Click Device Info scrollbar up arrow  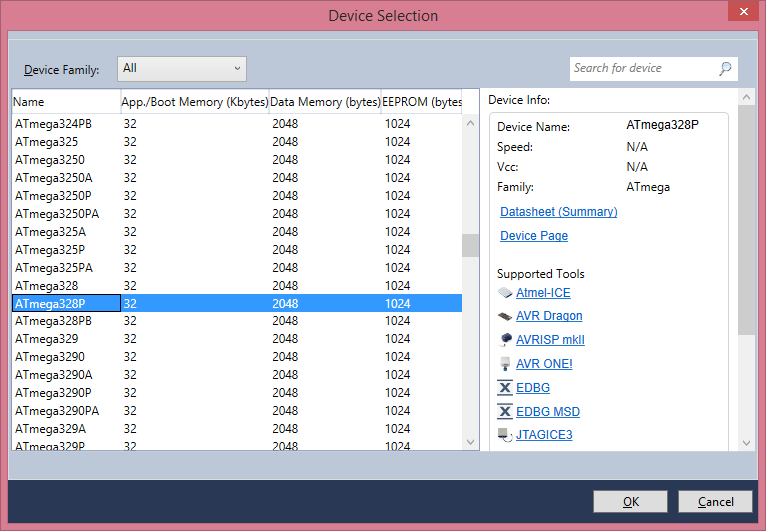click(x=746, y=97)
